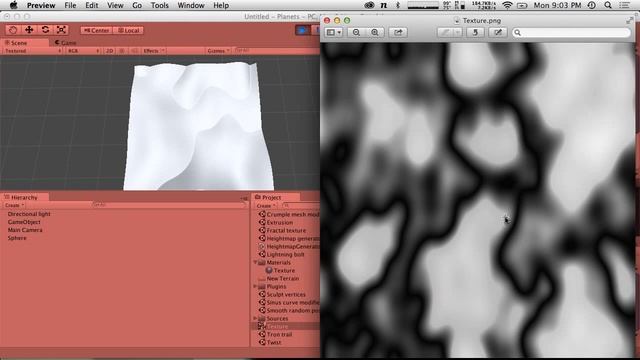Click the Sinus curve modifier script icon

pos(262,302)
